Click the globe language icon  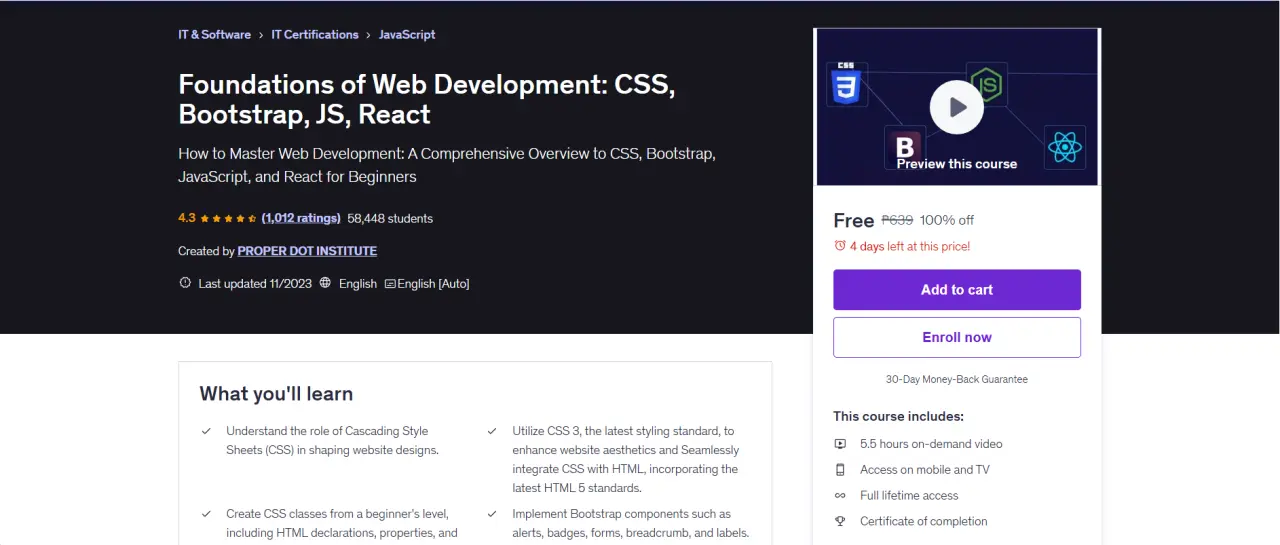(325, 283)
